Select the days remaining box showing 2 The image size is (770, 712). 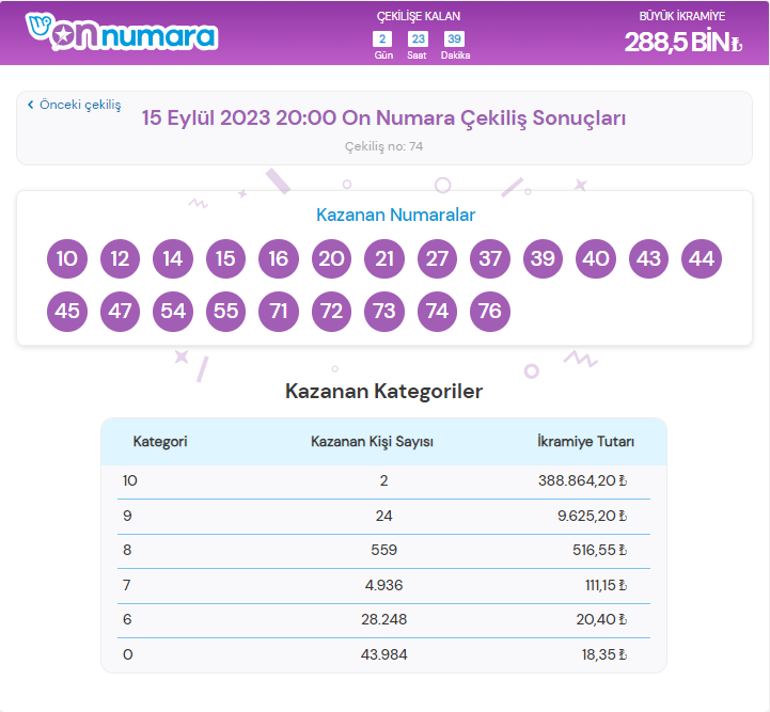(382, 39)
